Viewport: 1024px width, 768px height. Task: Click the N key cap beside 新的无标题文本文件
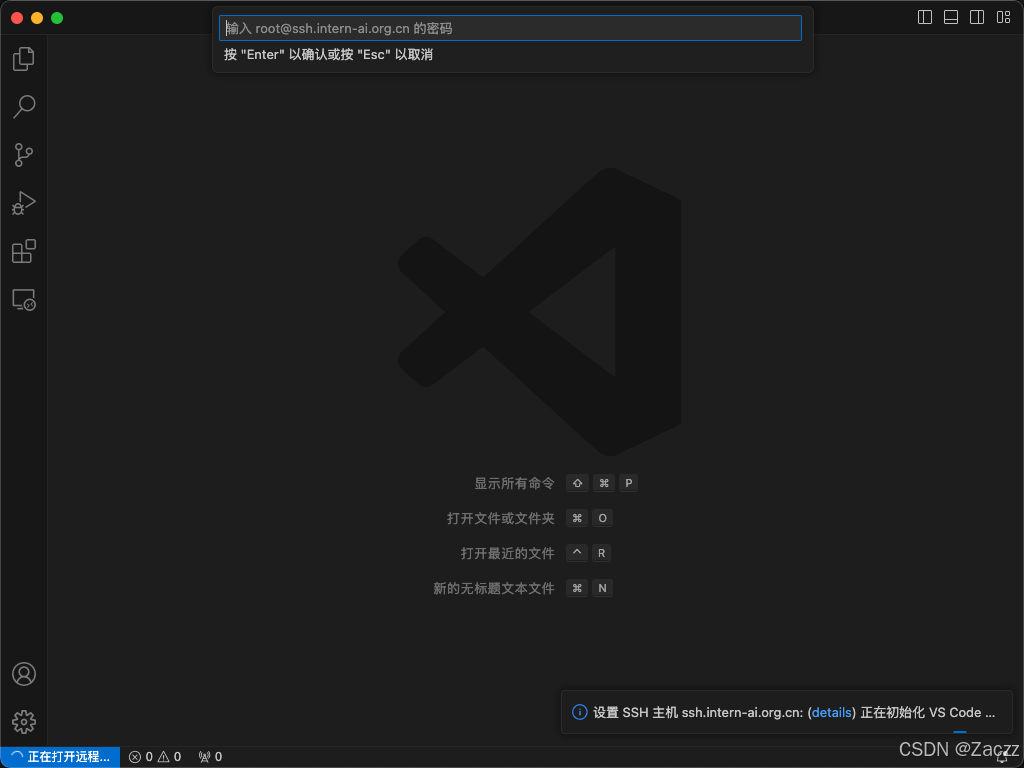pos(602,588)
